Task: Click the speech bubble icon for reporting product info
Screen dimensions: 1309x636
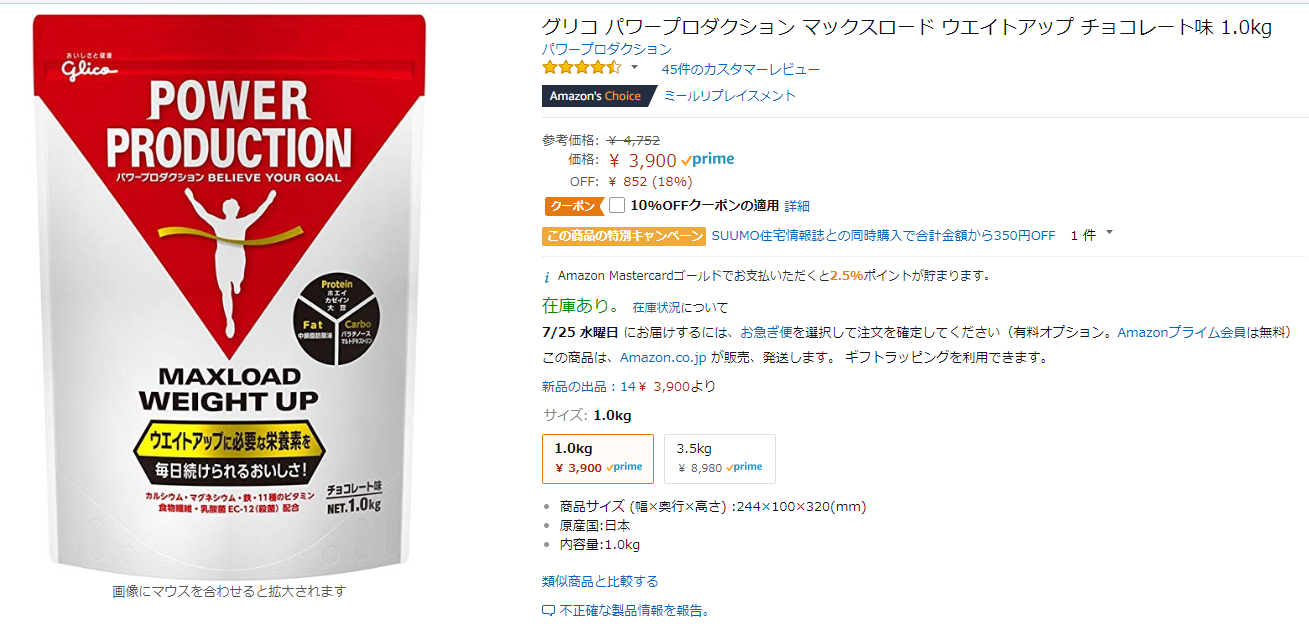Action: [x=548, y=610]
